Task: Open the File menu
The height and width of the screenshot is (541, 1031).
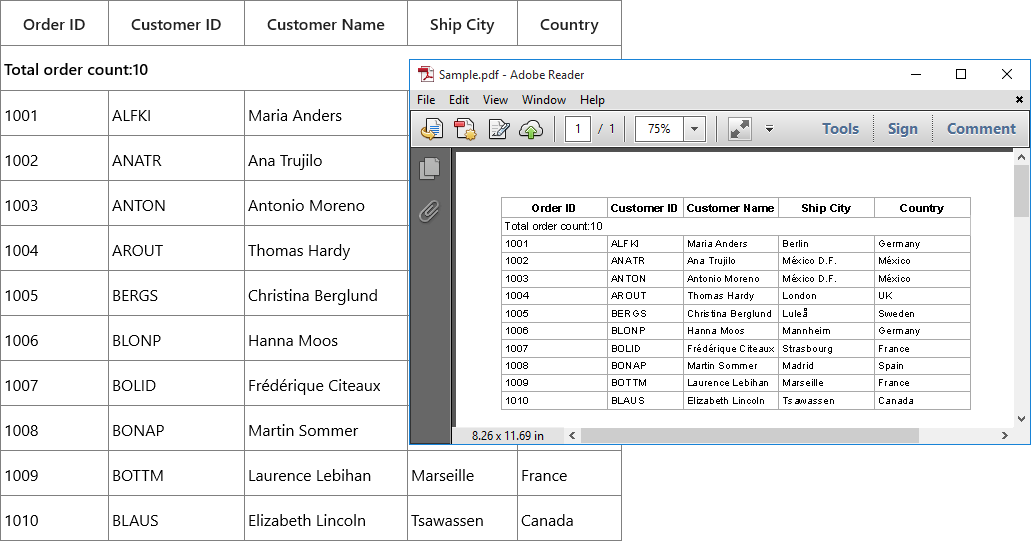Action: [x=426, y=99]
